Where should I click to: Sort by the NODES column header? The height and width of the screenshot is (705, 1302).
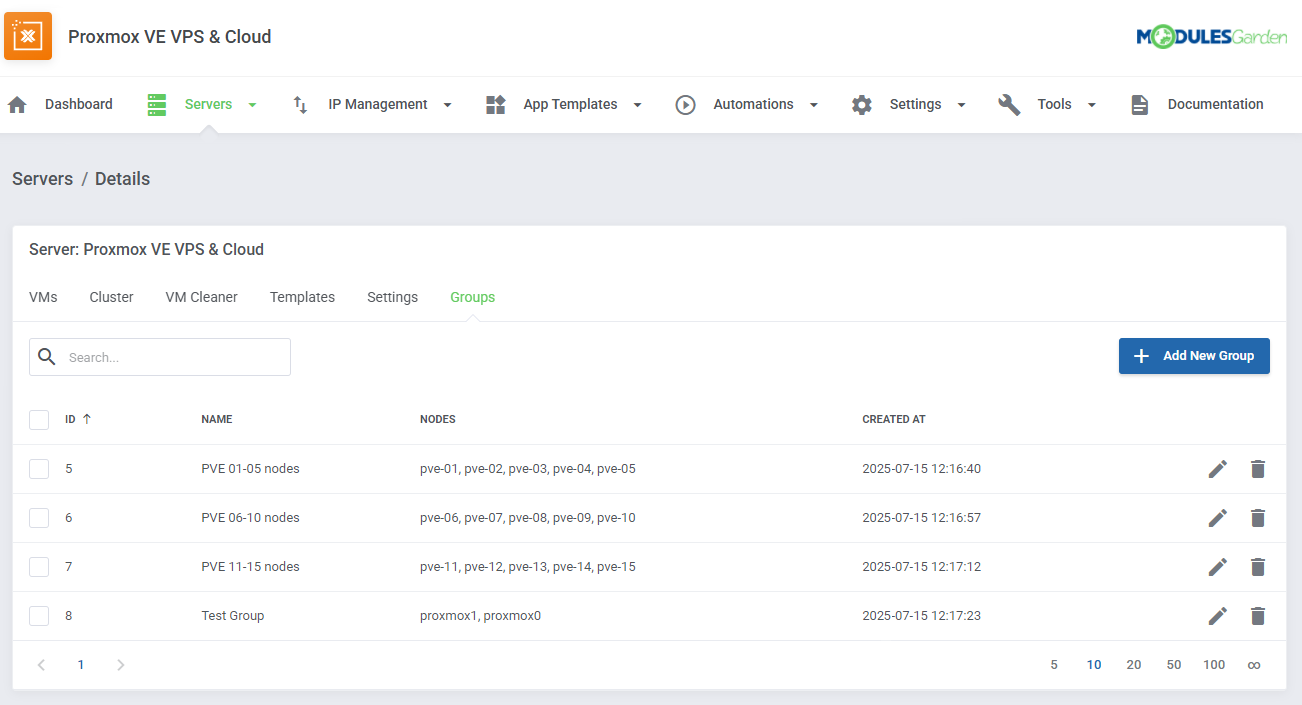tap(438, 419)
